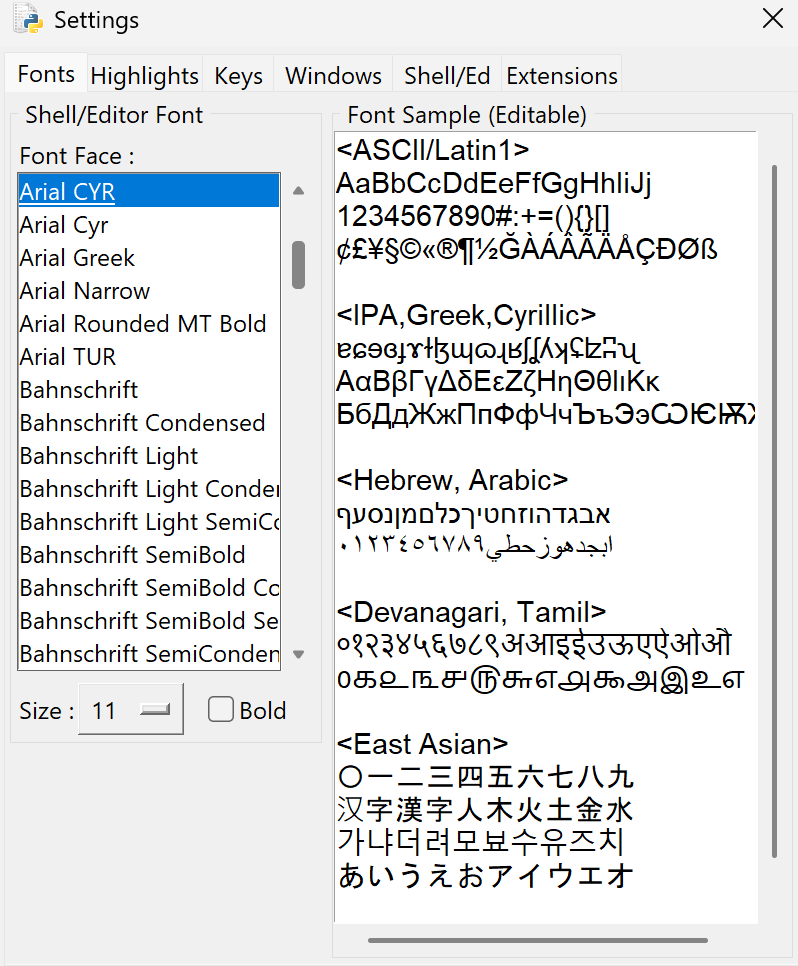Pick the Bahnschrift font
The width and height of the screenshot is (798, 966).
click(x=79, y=390)
